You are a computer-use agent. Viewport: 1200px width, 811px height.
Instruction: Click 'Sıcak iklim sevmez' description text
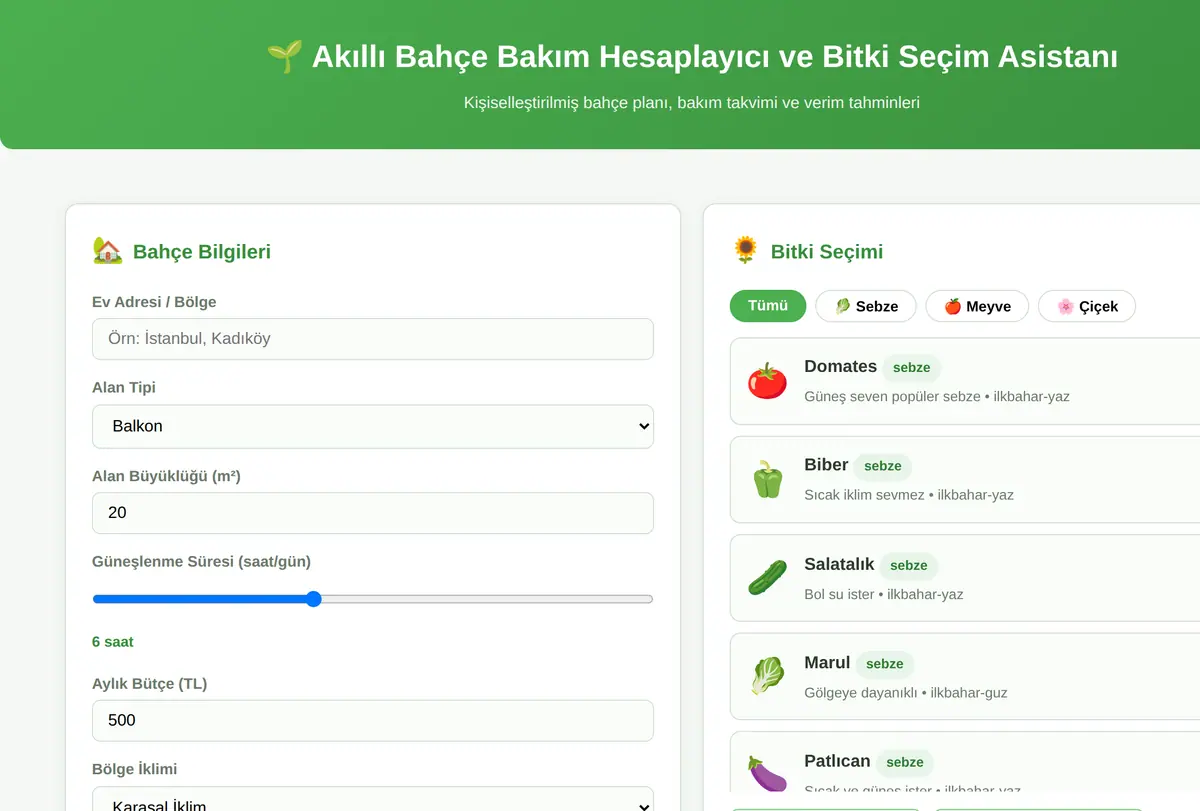tap(864, 494)
